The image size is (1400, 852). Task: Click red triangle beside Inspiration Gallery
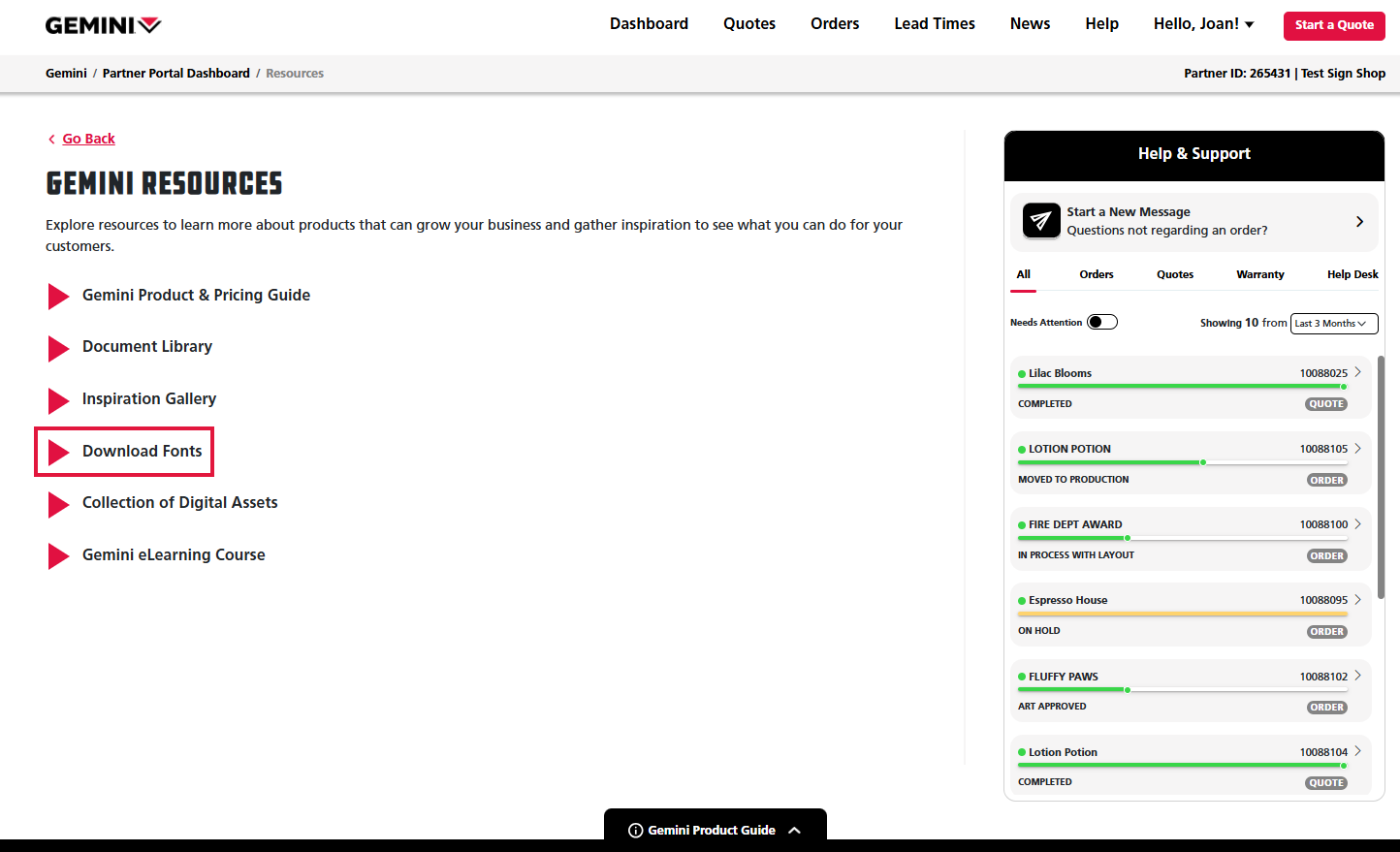pyautogui.click(x=58, y=400)
